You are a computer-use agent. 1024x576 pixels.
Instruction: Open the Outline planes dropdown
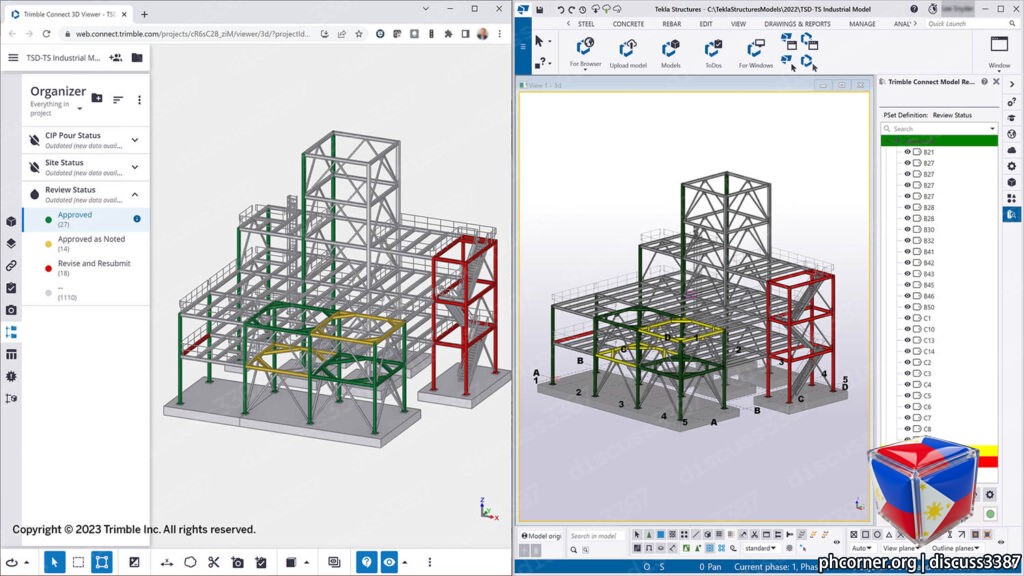(955, 549)
